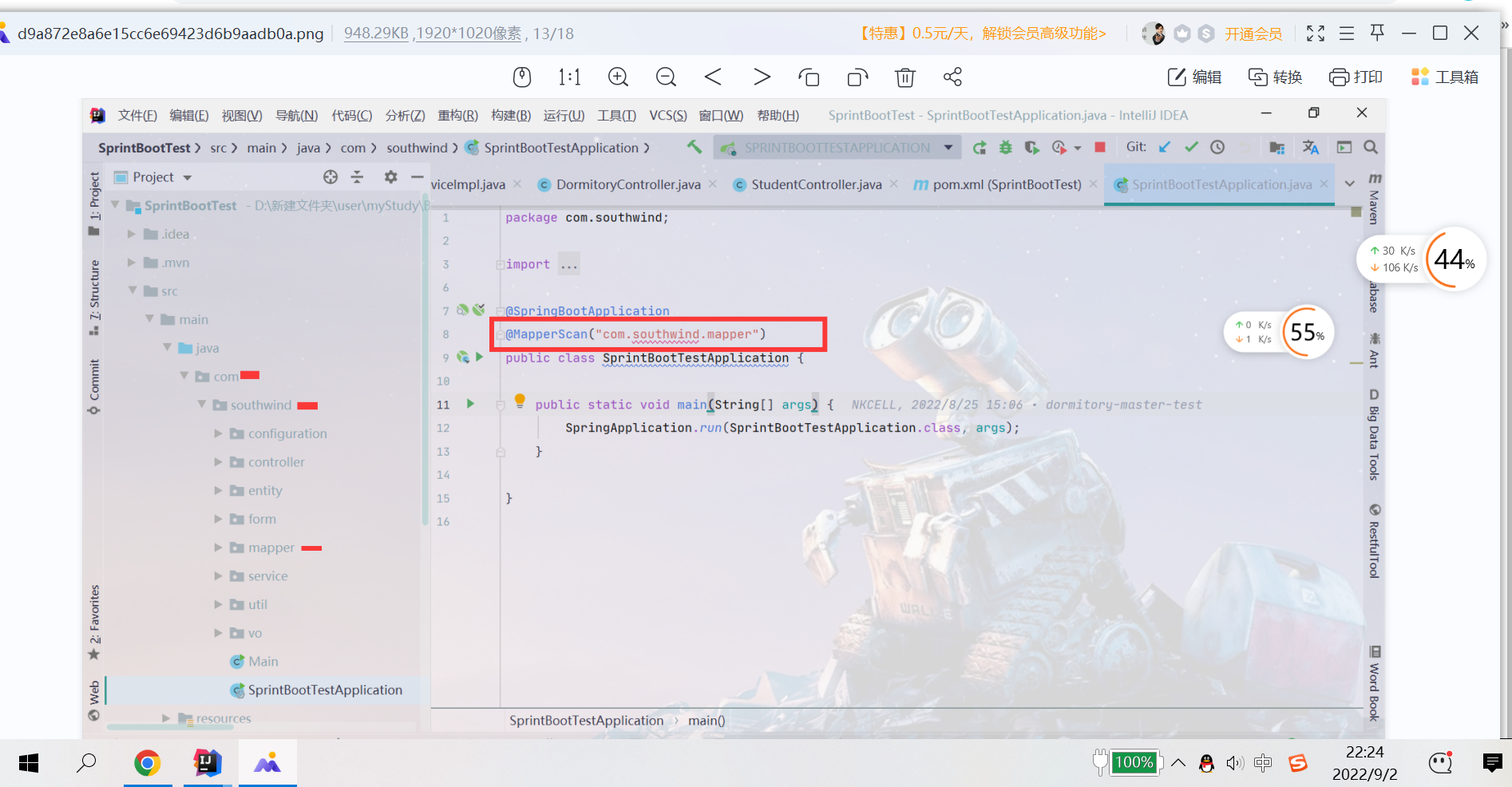Screen dimensions: 1512x787
Task: Click the 开通会员 membership link
Action: tap(1253, 34)
